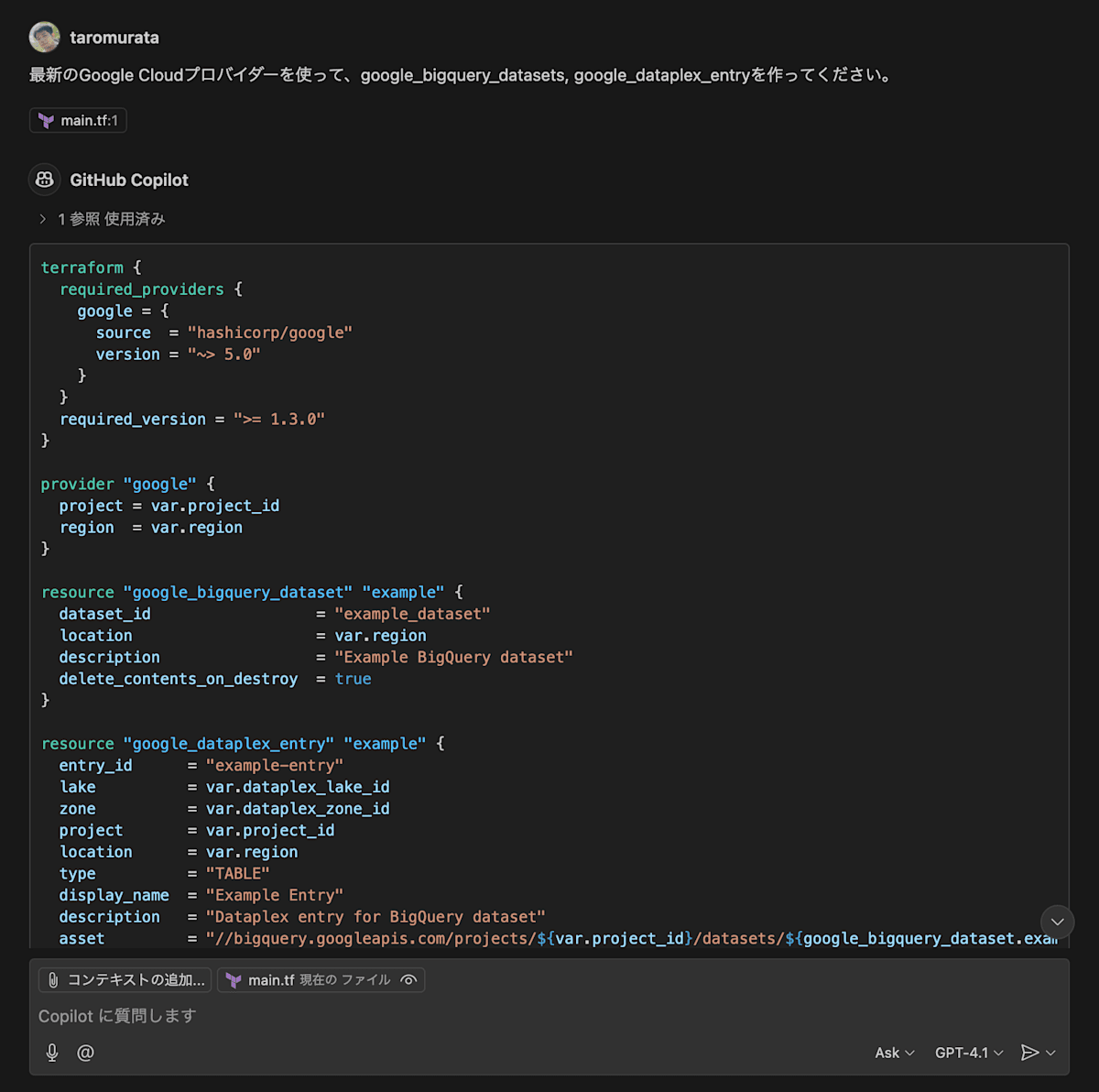Click the provider "google" code line
1099x1092 pixels.
coord(128,484)
